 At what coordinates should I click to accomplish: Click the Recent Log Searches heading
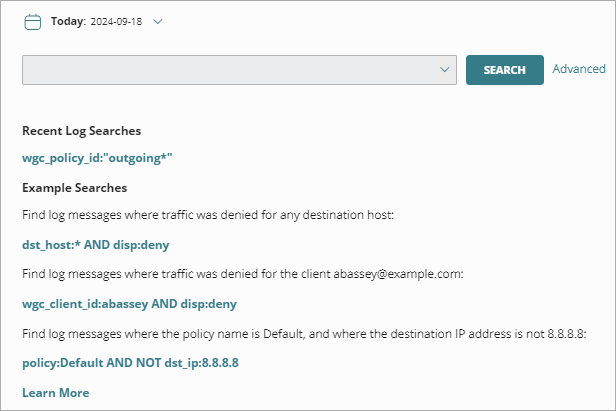(81, 130)
